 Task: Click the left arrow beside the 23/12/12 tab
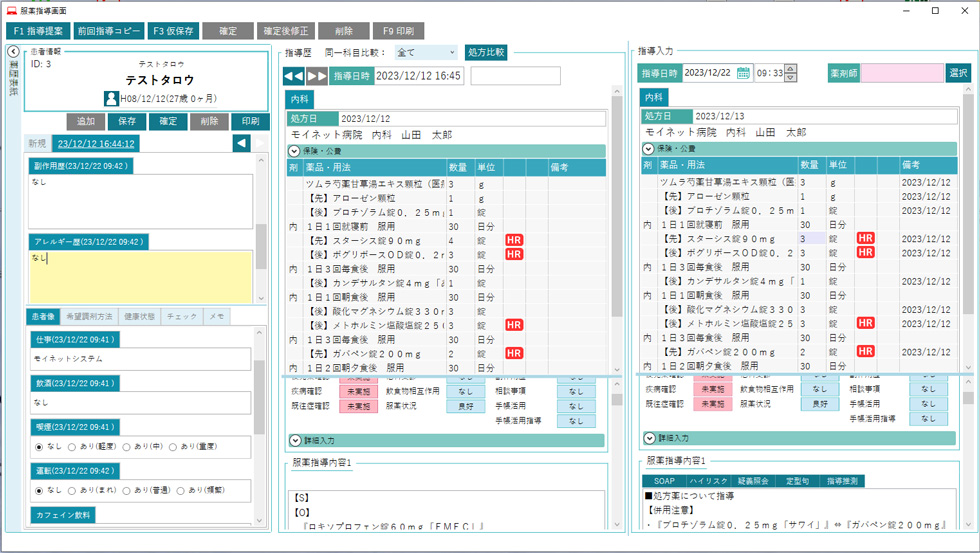click(x=241, y=143)
